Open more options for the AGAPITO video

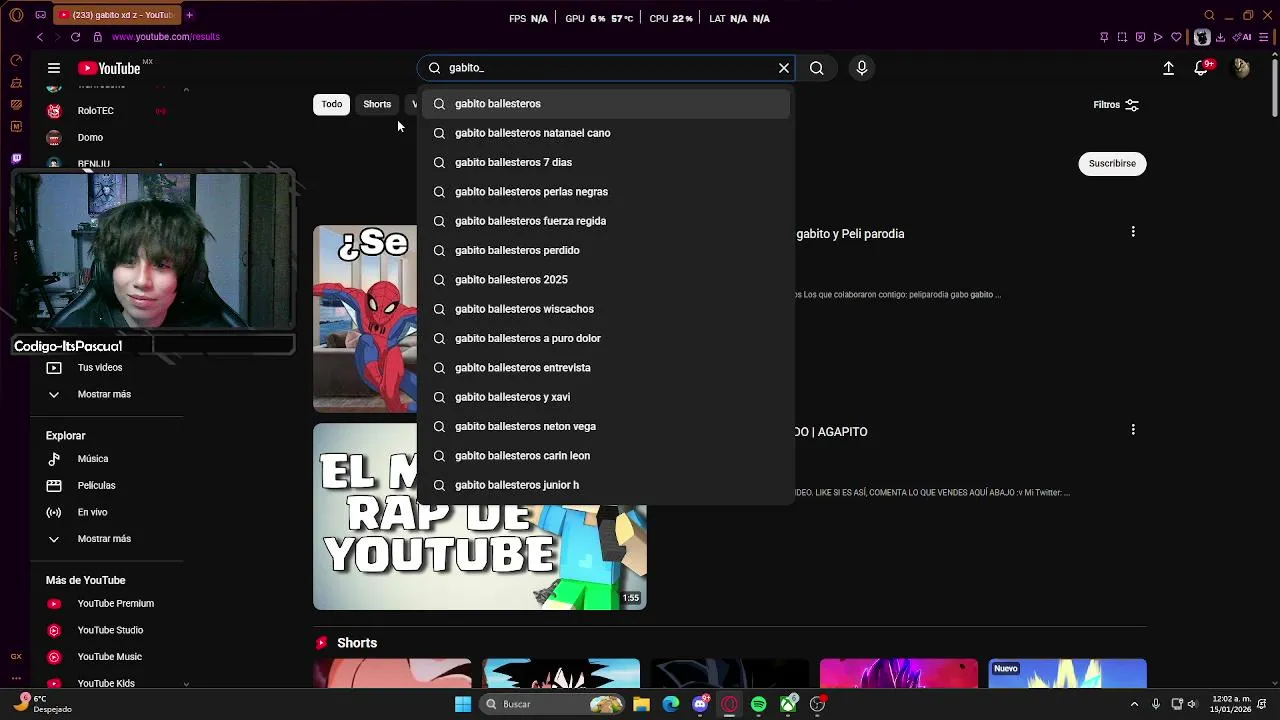click(1133, 430)
